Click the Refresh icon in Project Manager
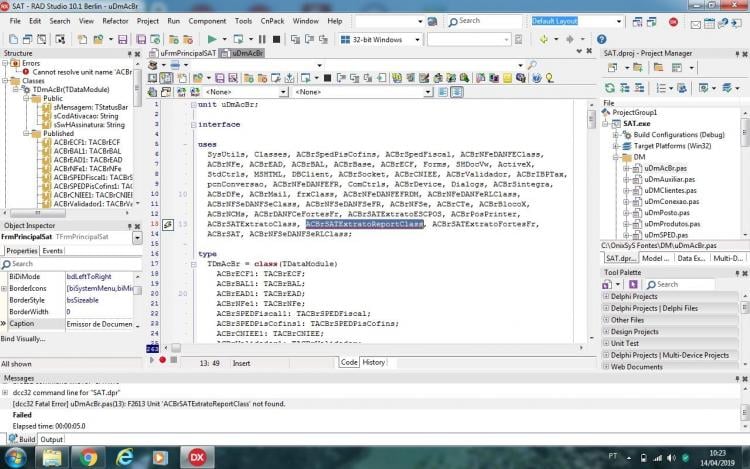The image size is (750, 469). 610,88
